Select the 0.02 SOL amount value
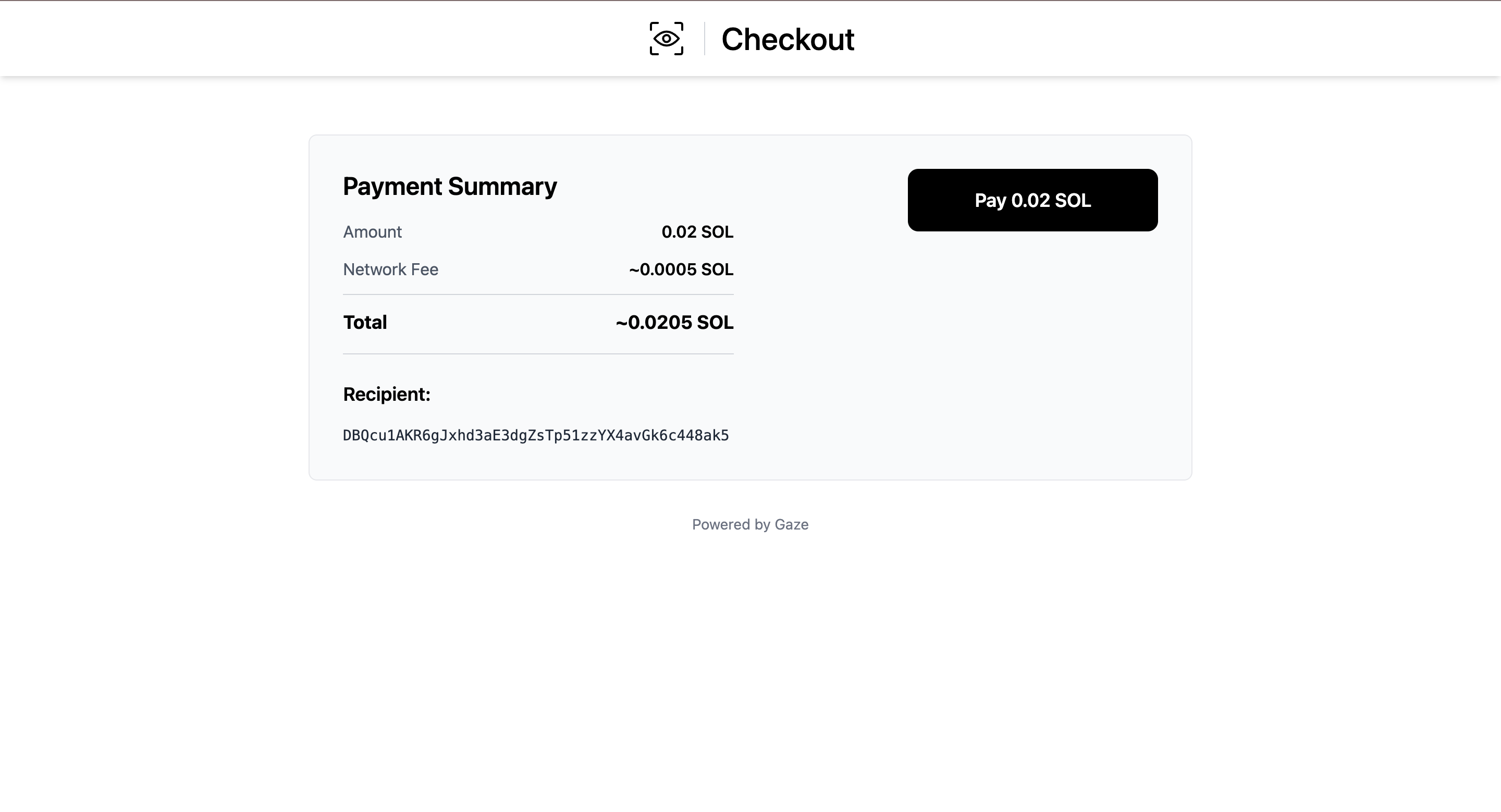 tap(697, 232)
